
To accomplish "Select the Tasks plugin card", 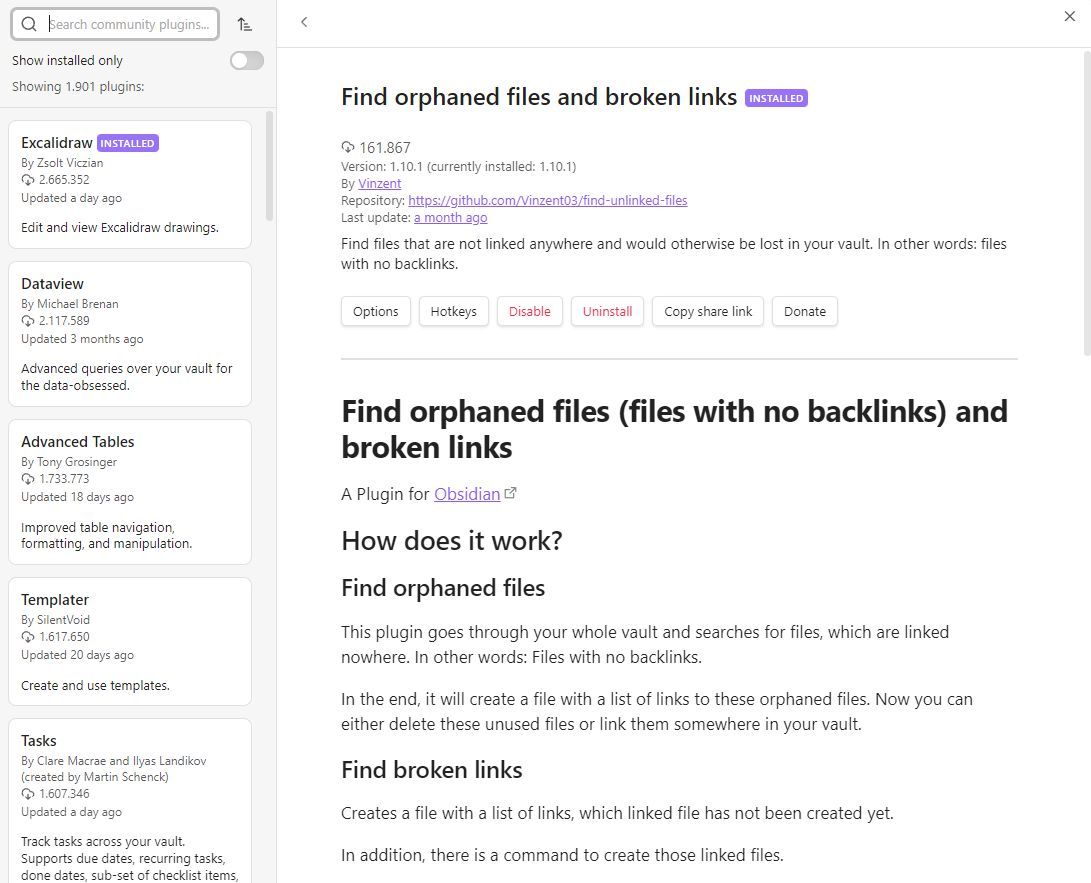I will [130, 801].
